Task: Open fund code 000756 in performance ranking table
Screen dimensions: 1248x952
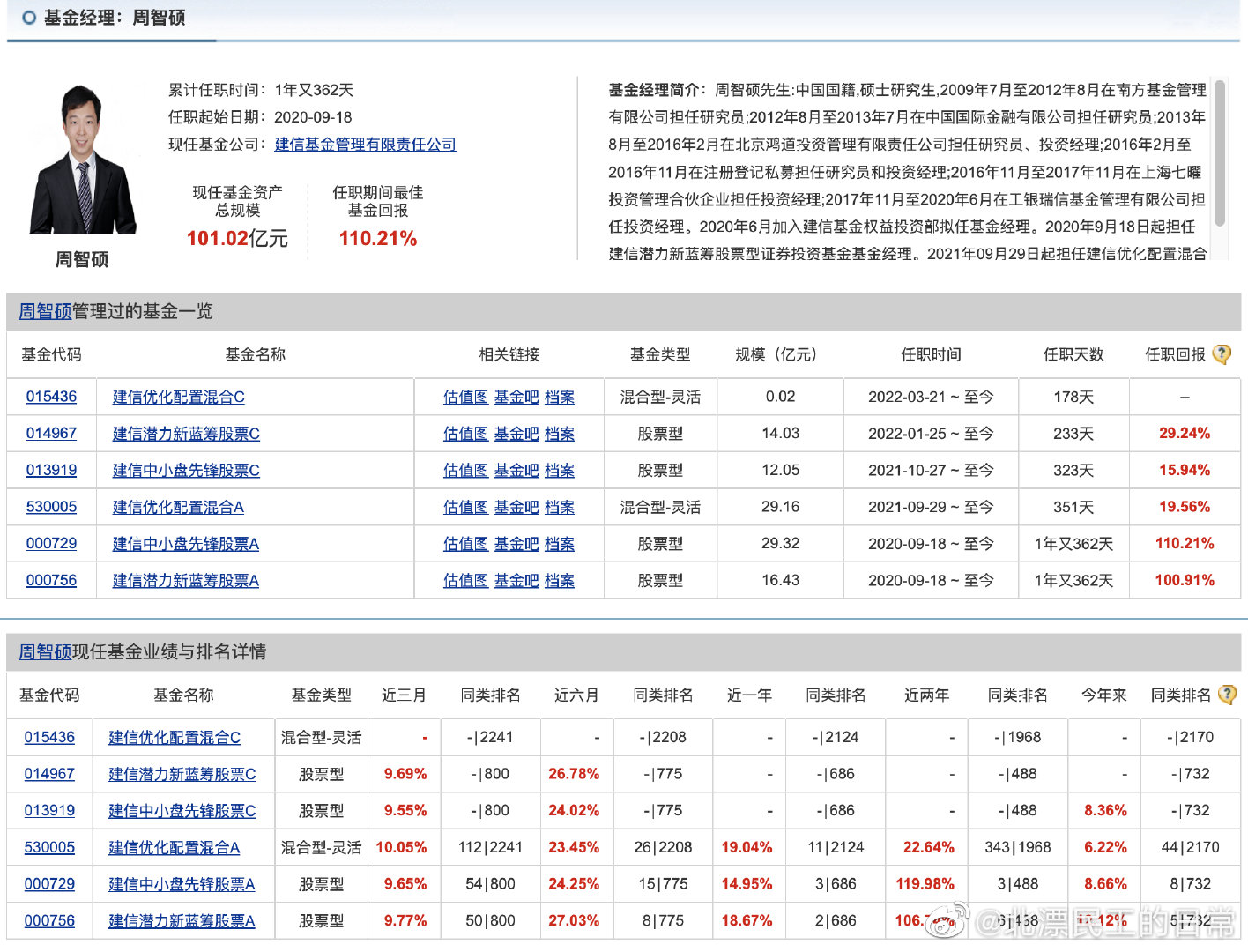Action: [49, 920]
